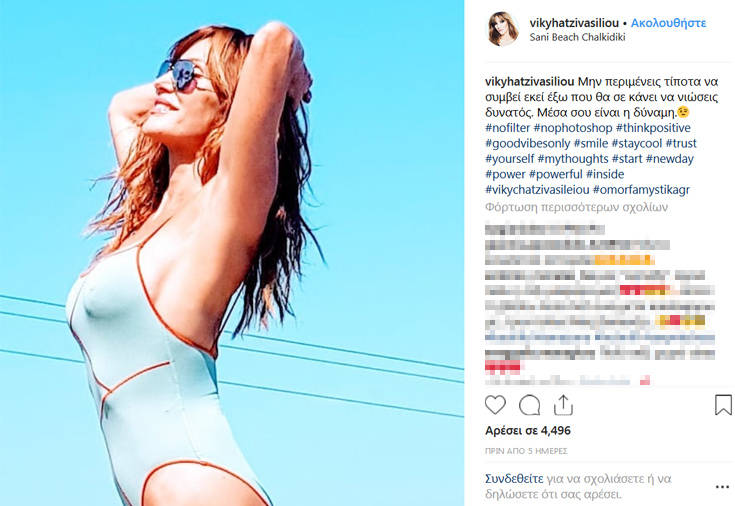Open the Sani Beach Chalkidiki location
Viewport: 735px width, 506px height.
tap(577, 38)
